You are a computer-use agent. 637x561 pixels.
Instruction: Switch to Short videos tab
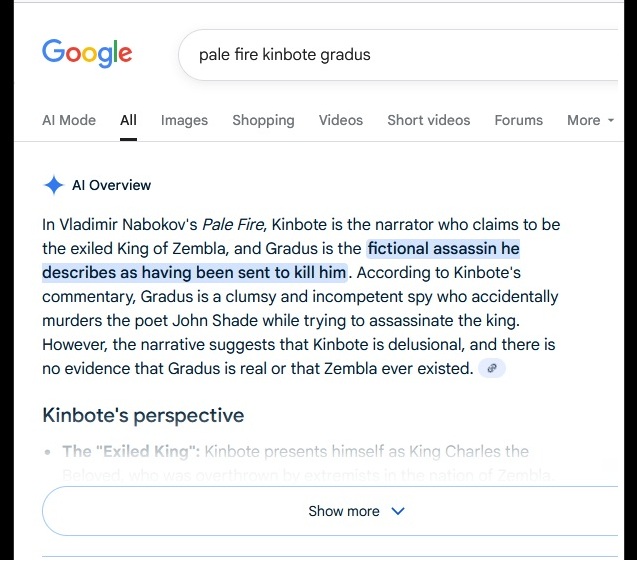point(428,120)
